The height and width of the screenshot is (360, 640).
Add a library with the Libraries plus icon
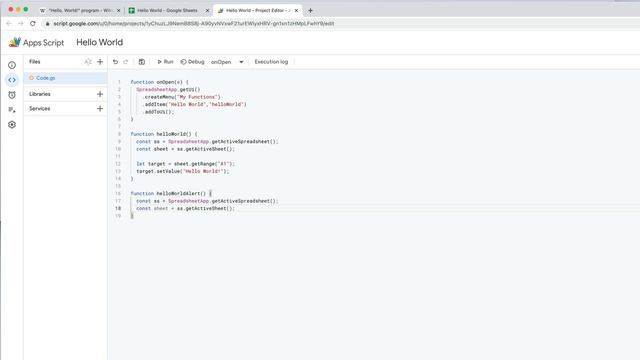(x=100, y=94)
